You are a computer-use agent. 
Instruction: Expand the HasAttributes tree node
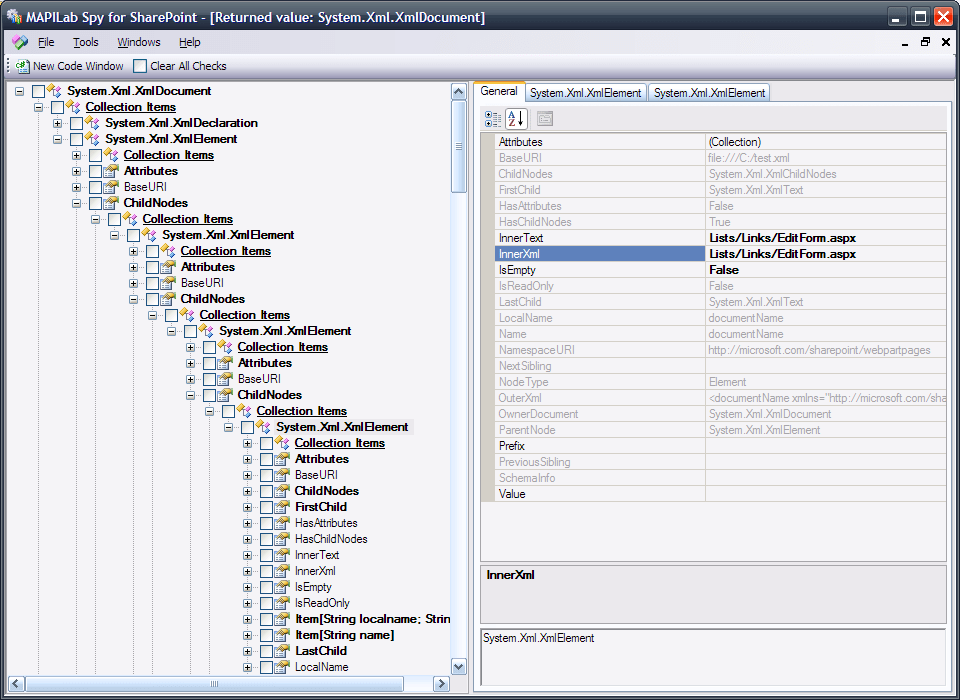(247, 523)
